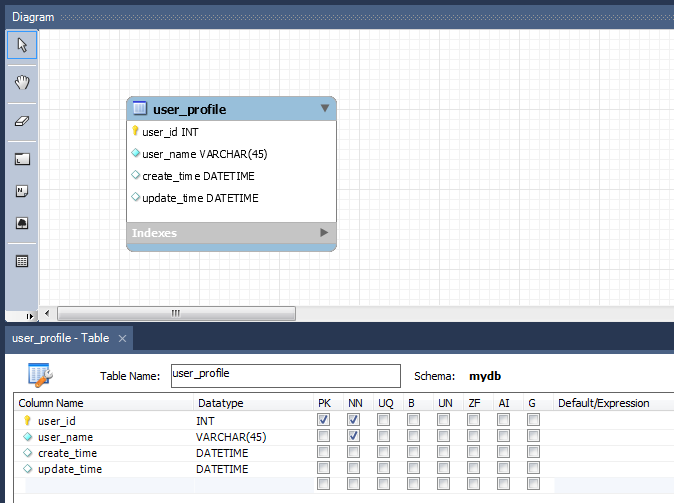Activate the hand pan tool

(22, 82)
